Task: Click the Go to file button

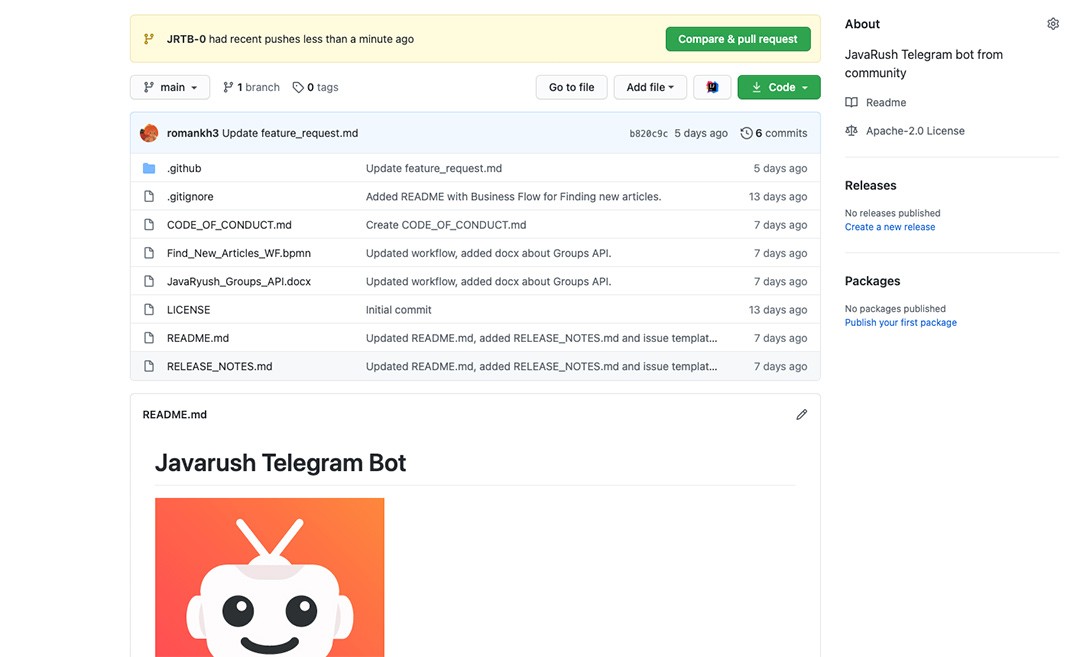Action: [572, 87]
